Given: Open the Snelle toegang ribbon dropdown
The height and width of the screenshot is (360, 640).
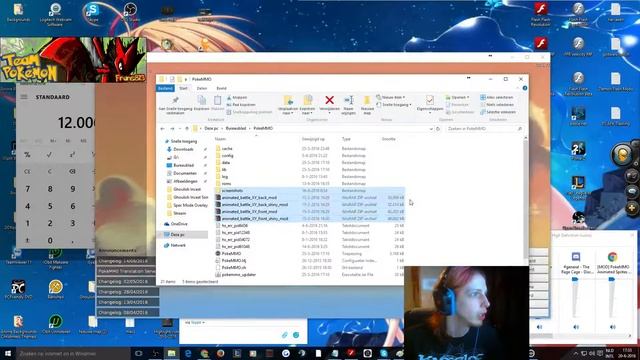Looking at the screenshot, I should point(393,104).
